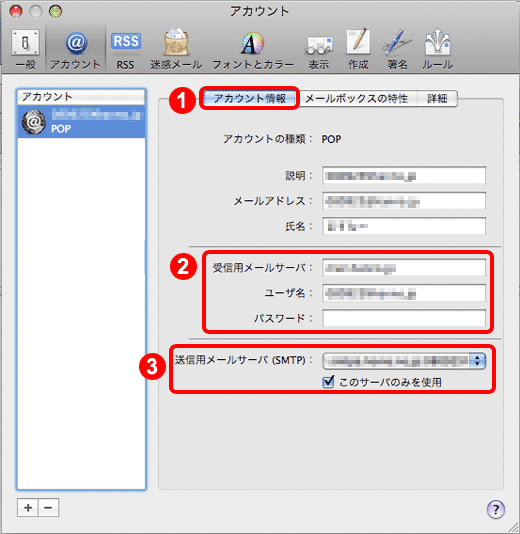Viewport: 520px width, 534px height.
Task: Remove the account with minus button
Action: coord(48,507)
